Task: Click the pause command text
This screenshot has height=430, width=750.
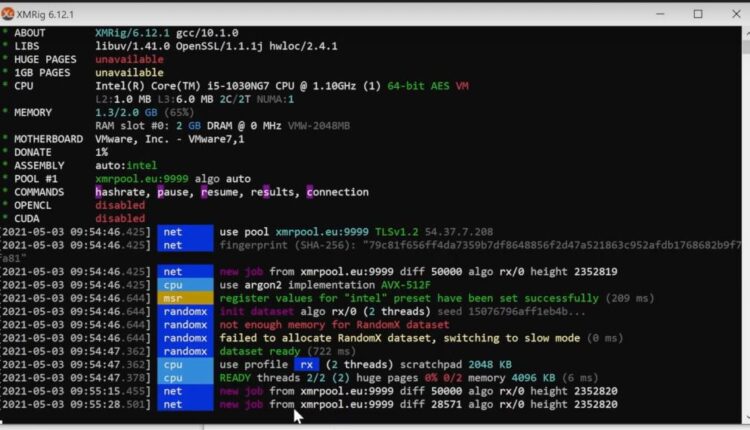Action: coord(174,192)
